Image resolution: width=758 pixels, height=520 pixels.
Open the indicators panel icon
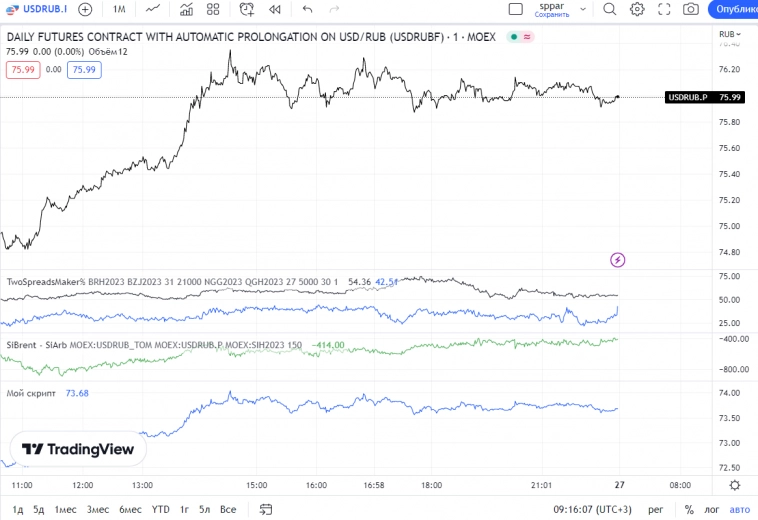pyautogui.click(x=186, y=9)
